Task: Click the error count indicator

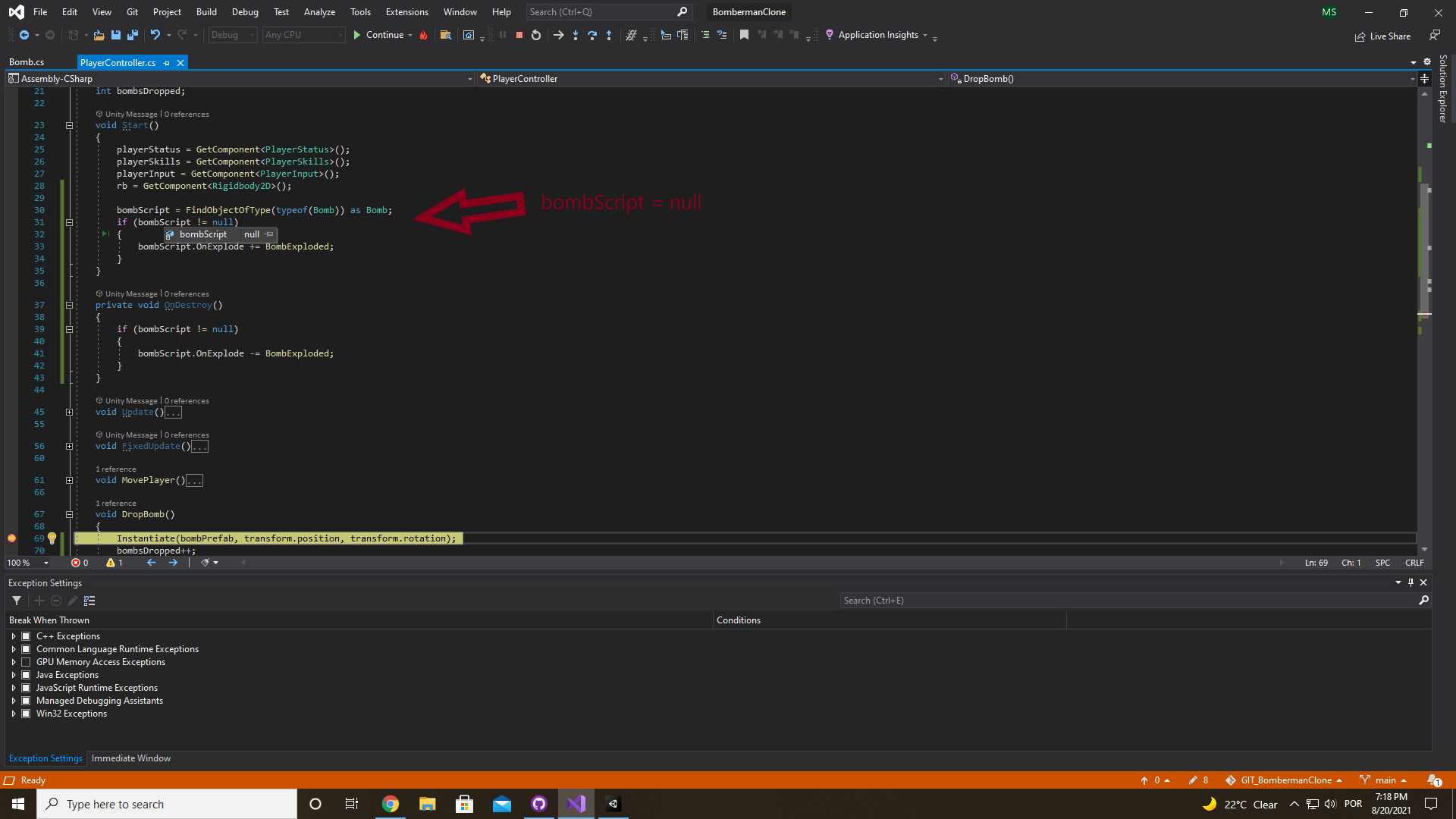Action: click(80, 563)
